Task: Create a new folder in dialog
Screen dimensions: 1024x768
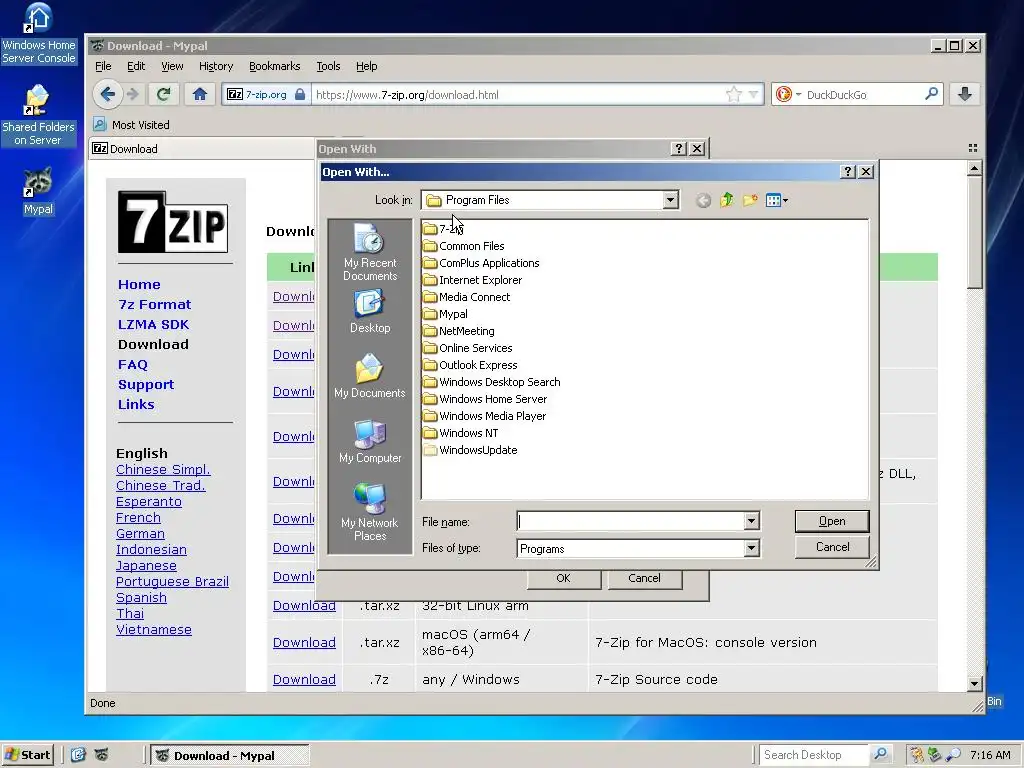Action: [750, 200]
